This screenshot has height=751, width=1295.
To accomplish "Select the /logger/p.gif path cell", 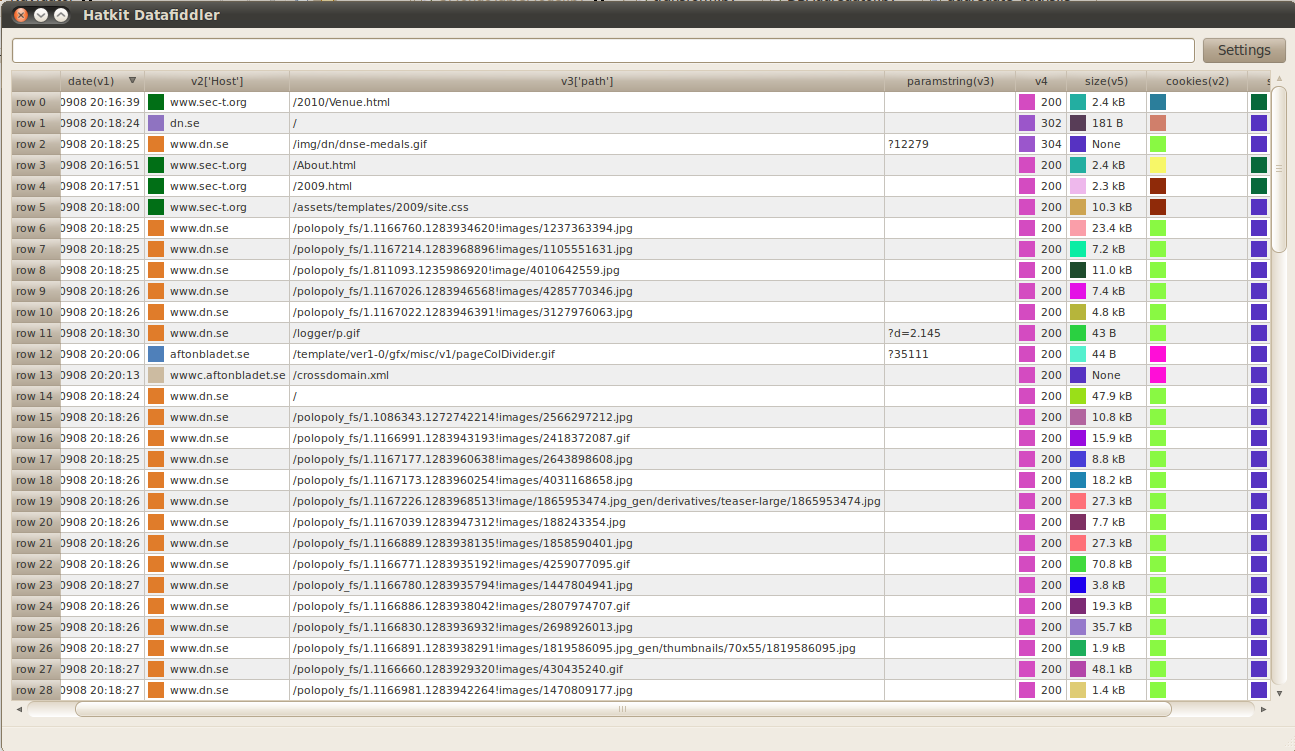I will [587, 333].
